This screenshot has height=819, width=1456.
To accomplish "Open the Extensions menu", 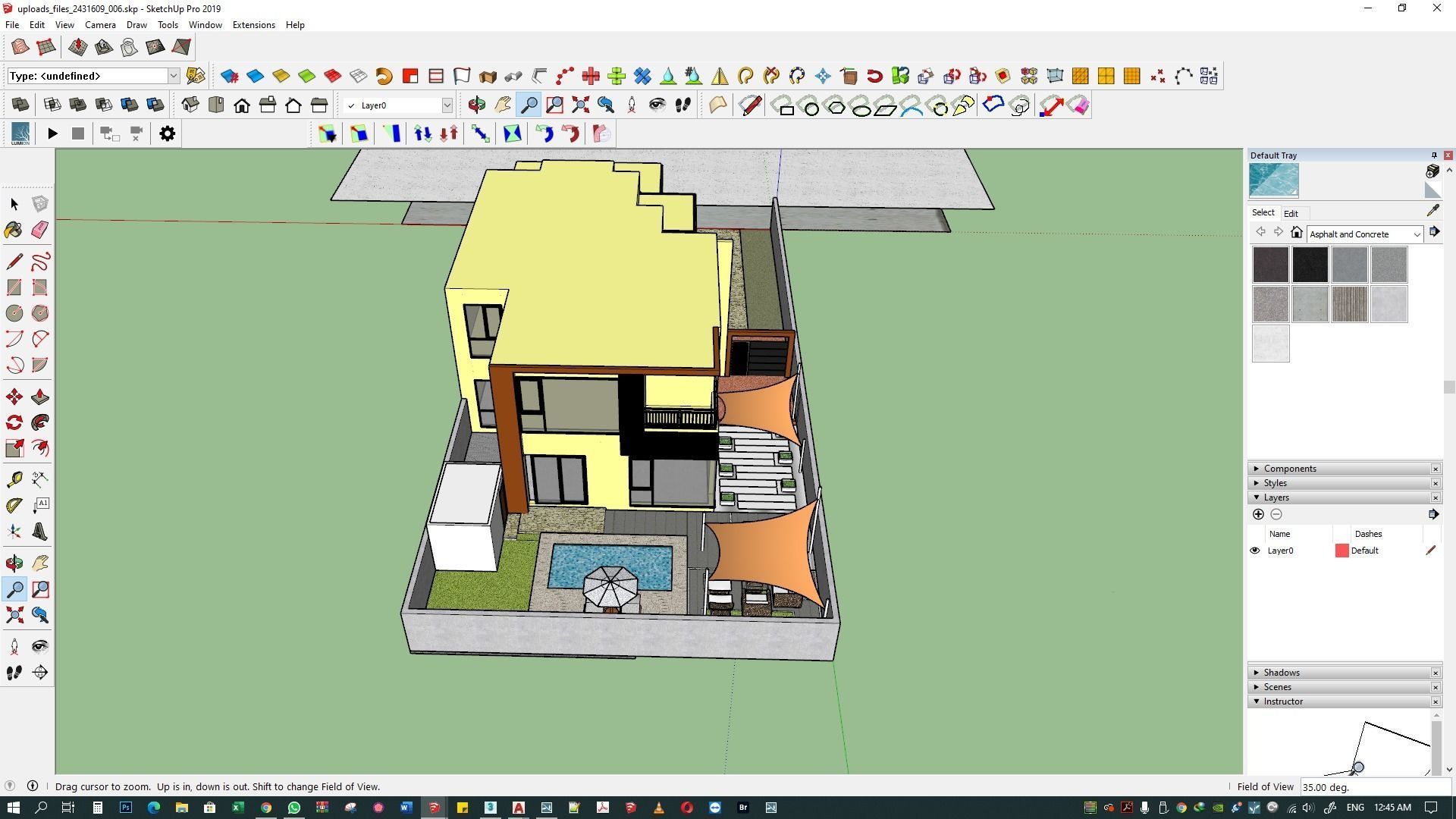I will (x=253, y=25).
